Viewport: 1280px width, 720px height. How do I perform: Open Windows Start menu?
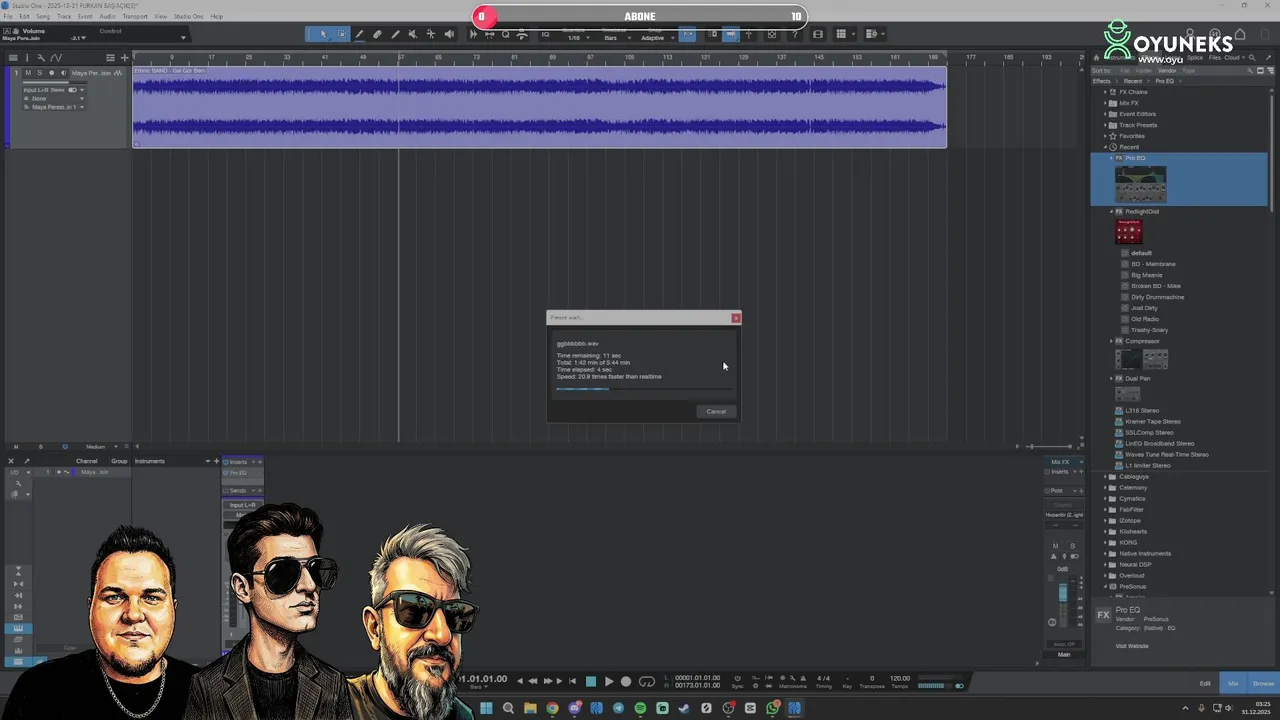486,708
